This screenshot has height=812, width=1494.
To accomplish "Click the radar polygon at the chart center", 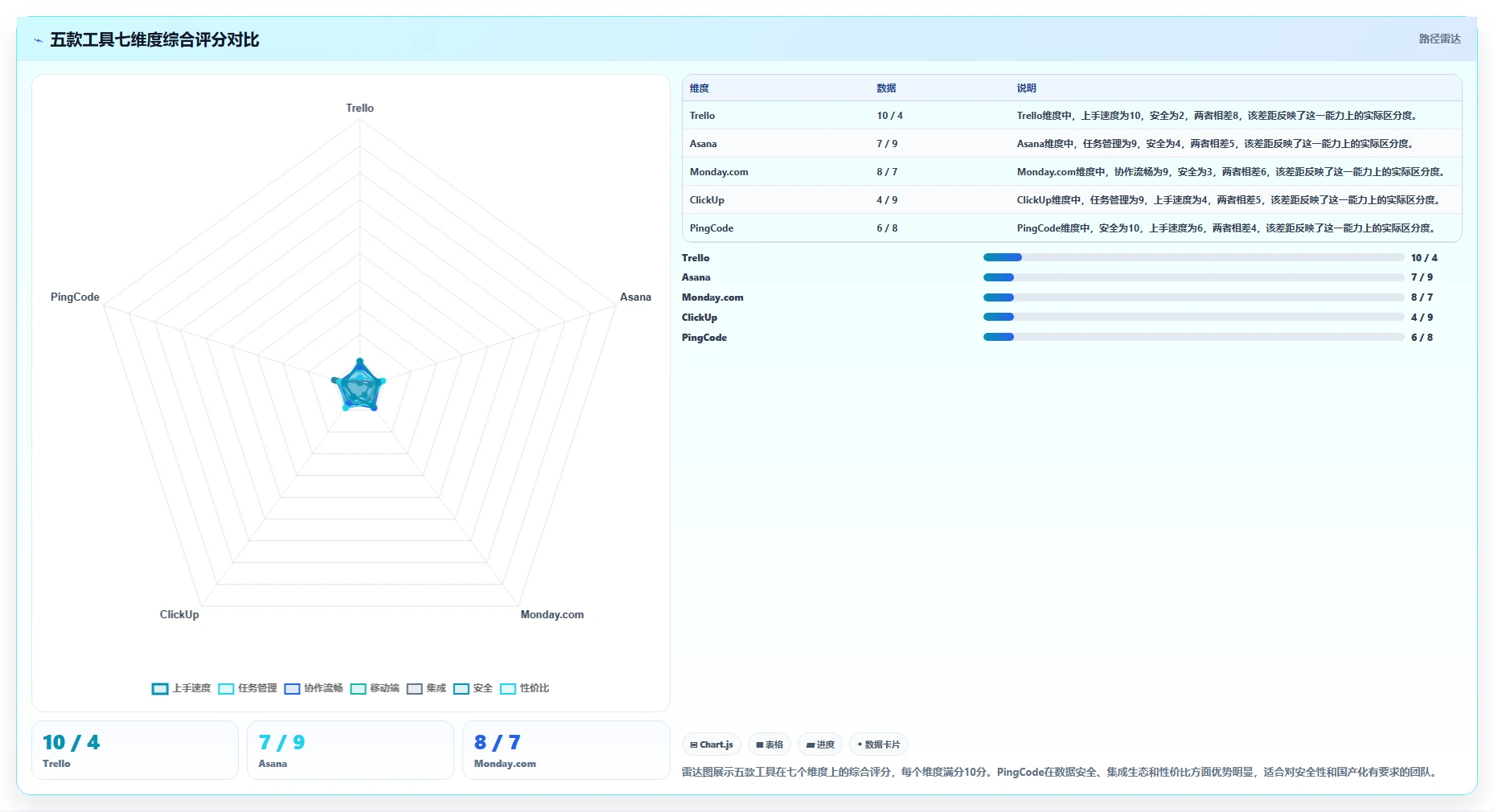I will coord(359,387).
